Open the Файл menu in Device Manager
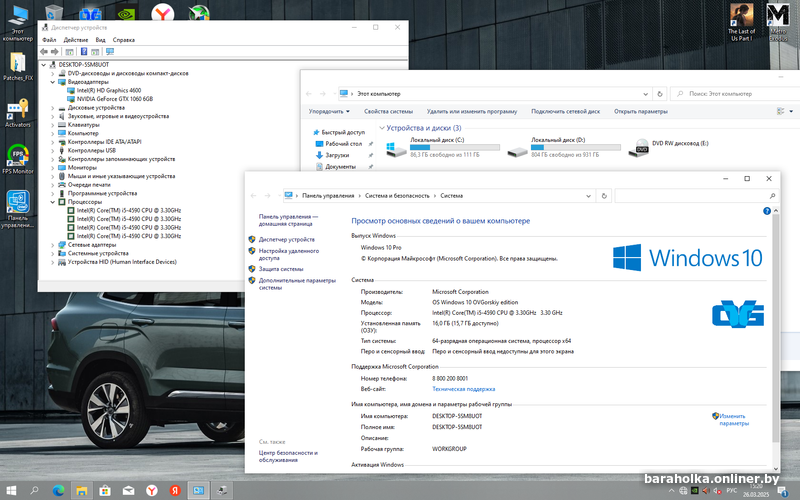The width and height of the screenshot is (800, 500). [x=49, y=40]
